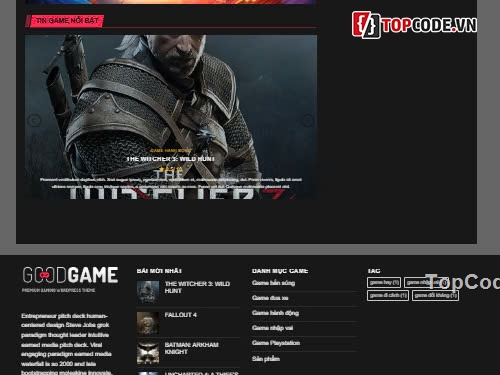Click the star rating on the slider
The height and width of the screenshot is (375, 500).
coord(170,169)
